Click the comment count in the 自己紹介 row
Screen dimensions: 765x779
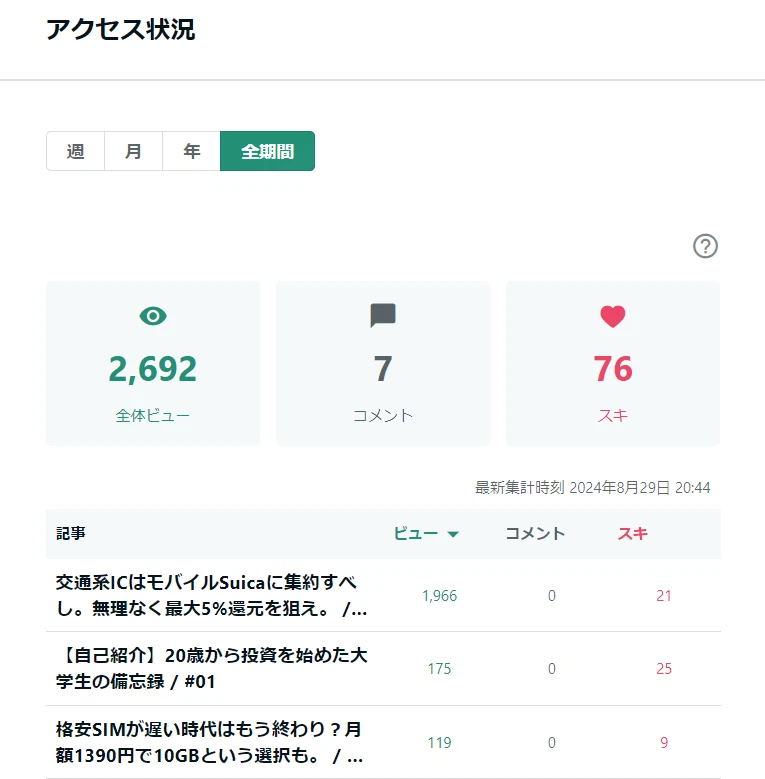point(551,669)
